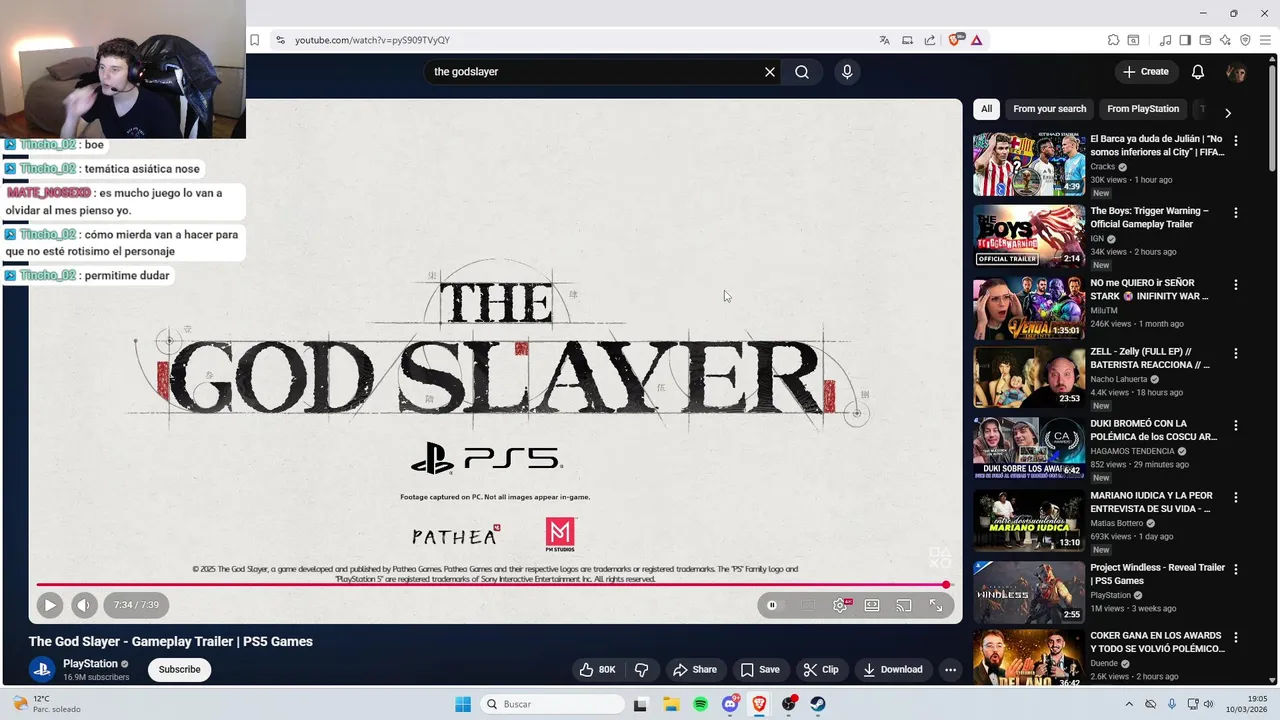
Task: Open video player settings gear
Action: 840,605
